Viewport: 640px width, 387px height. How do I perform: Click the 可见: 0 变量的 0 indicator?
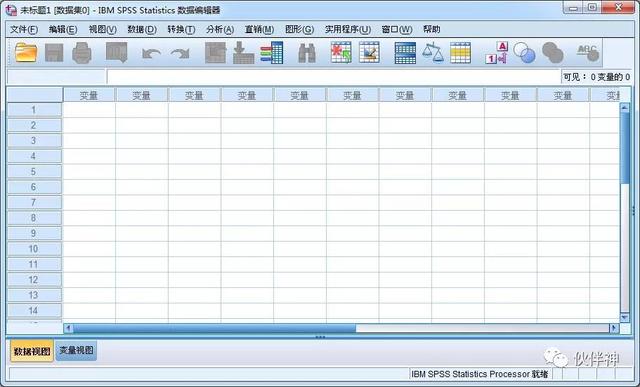coord(596,77)
